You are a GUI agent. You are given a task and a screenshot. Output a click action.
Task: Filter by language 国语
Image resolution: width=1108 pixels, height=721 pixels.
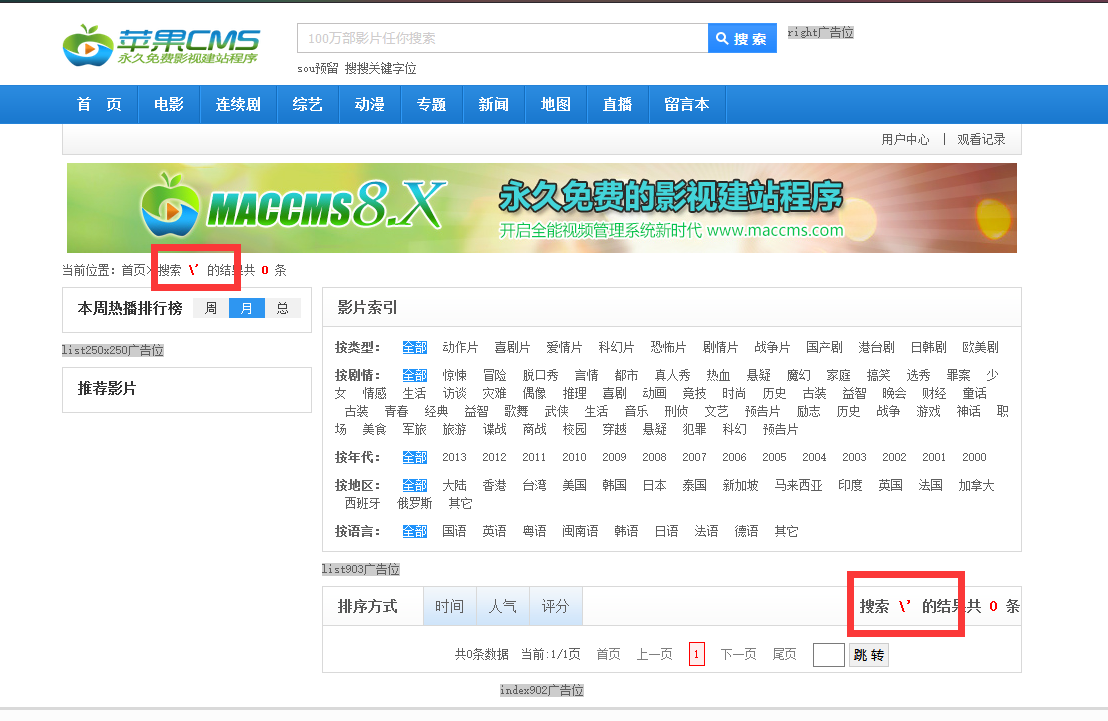click(454, 532)
